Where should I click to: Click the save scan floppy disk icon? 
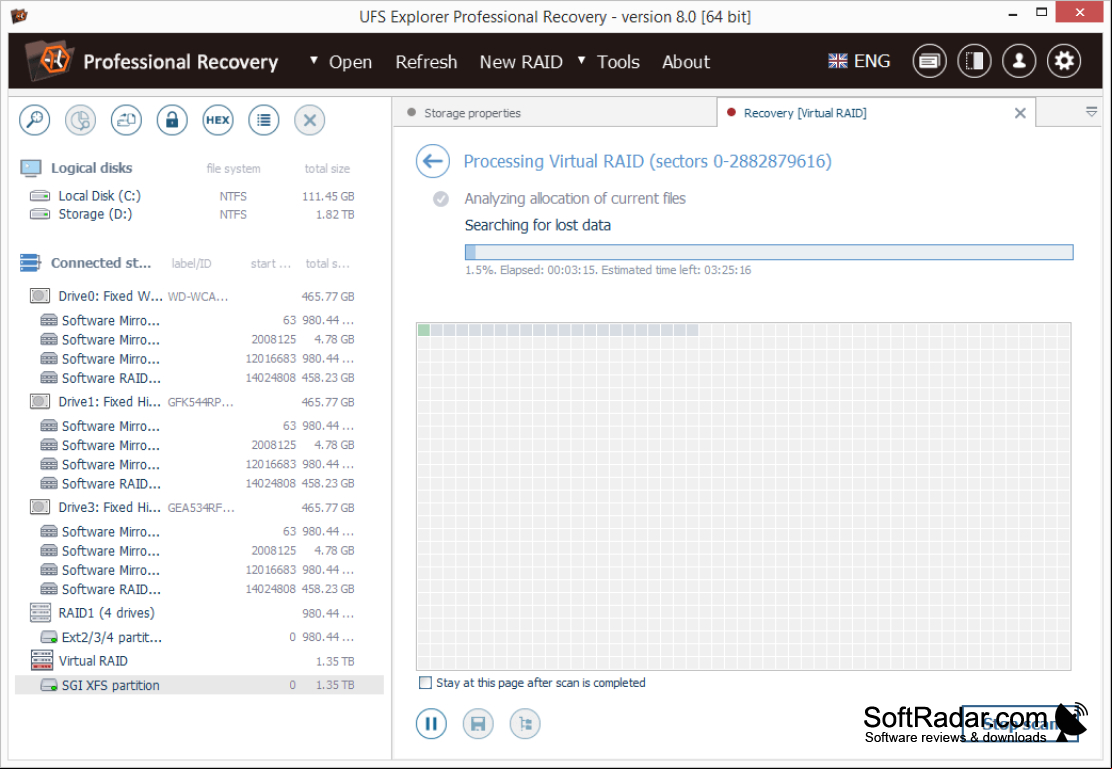(x=478, y=724)
